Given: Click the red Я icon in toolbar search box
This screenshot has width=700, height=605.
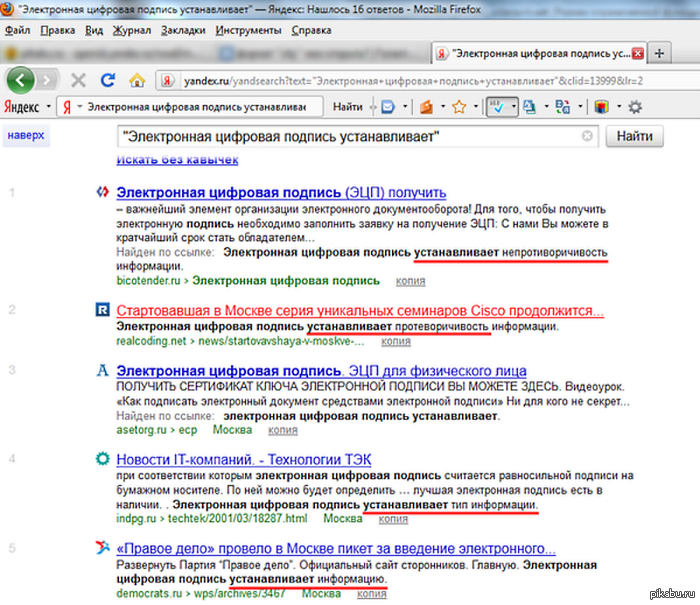Looking at the screenshot, I should click(x=67, y=107).
